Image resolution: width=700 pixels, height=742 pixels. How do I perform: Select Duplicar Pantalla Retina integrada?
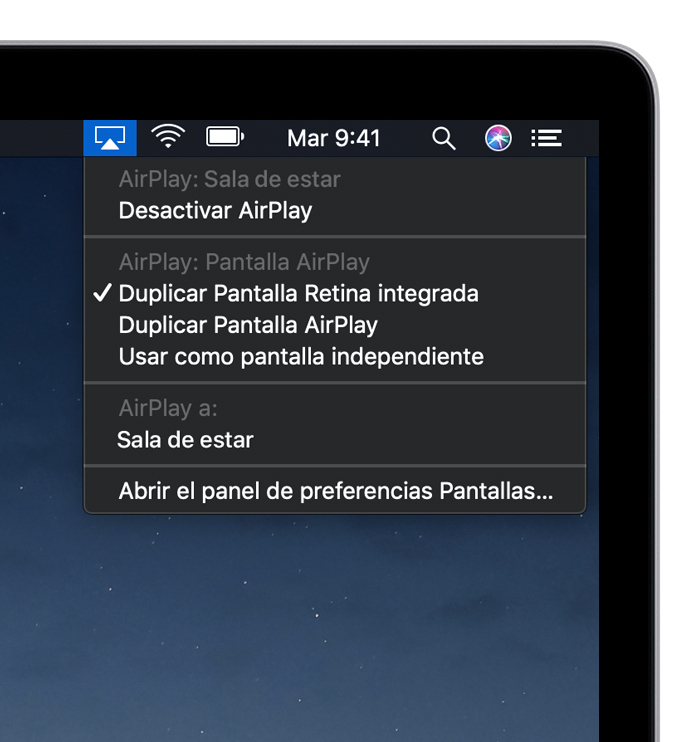coord(335,293)
